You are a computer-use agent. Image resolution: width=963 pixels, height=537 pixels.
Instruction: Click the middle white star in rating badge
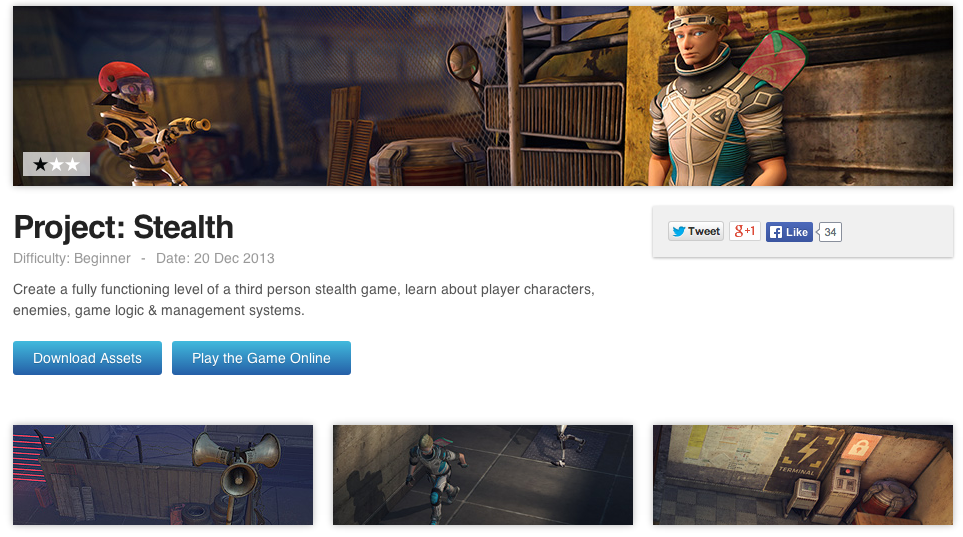point(57,164)
